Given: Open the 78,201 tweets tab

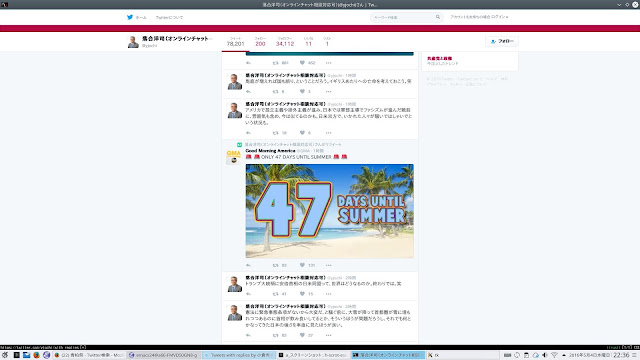Looking at the screenshot, I should (236, 42).
